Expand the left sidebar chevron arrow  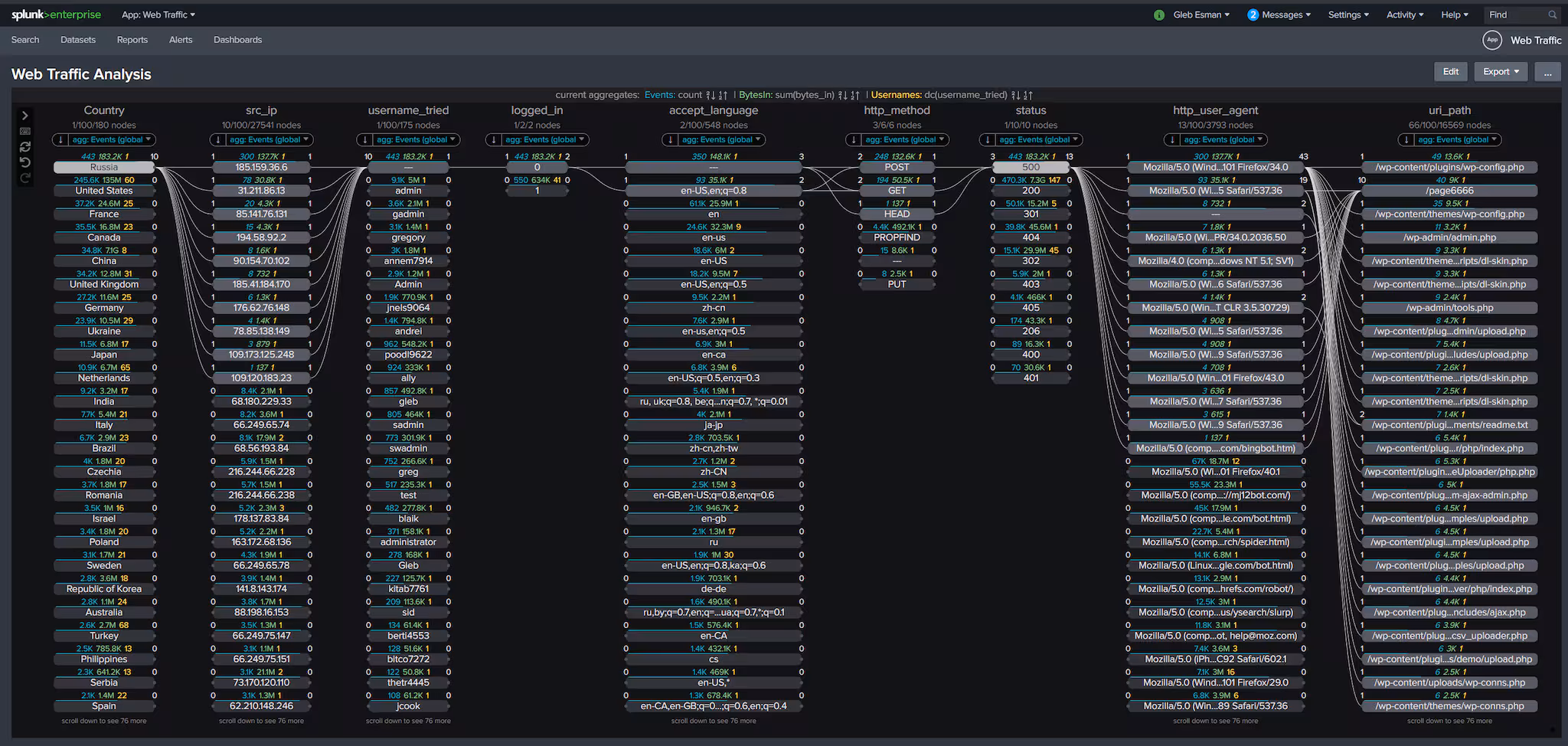pyautogui.click(x=24, y=116)
